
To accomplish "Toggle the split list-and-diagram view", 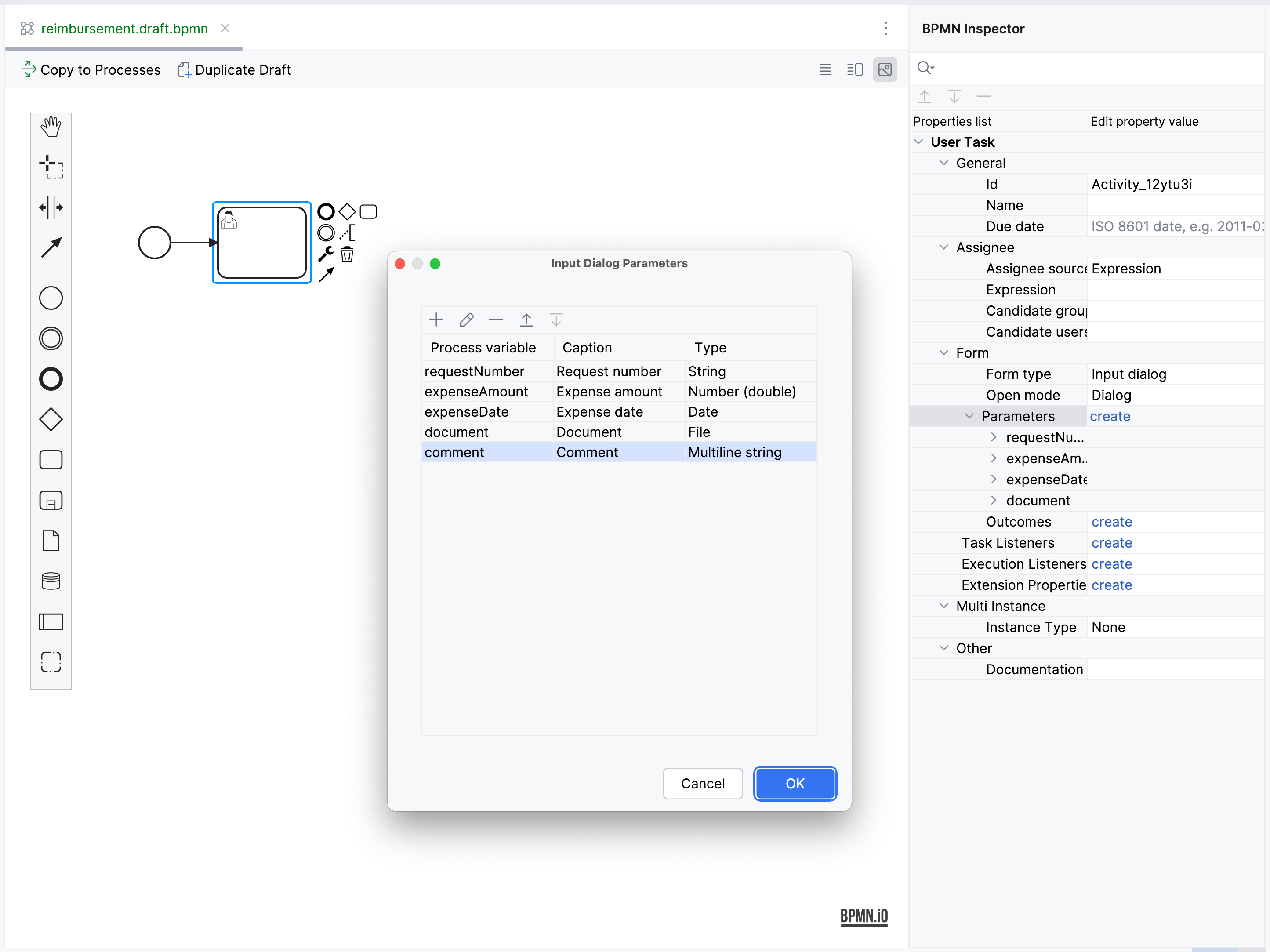I will 854,69.
